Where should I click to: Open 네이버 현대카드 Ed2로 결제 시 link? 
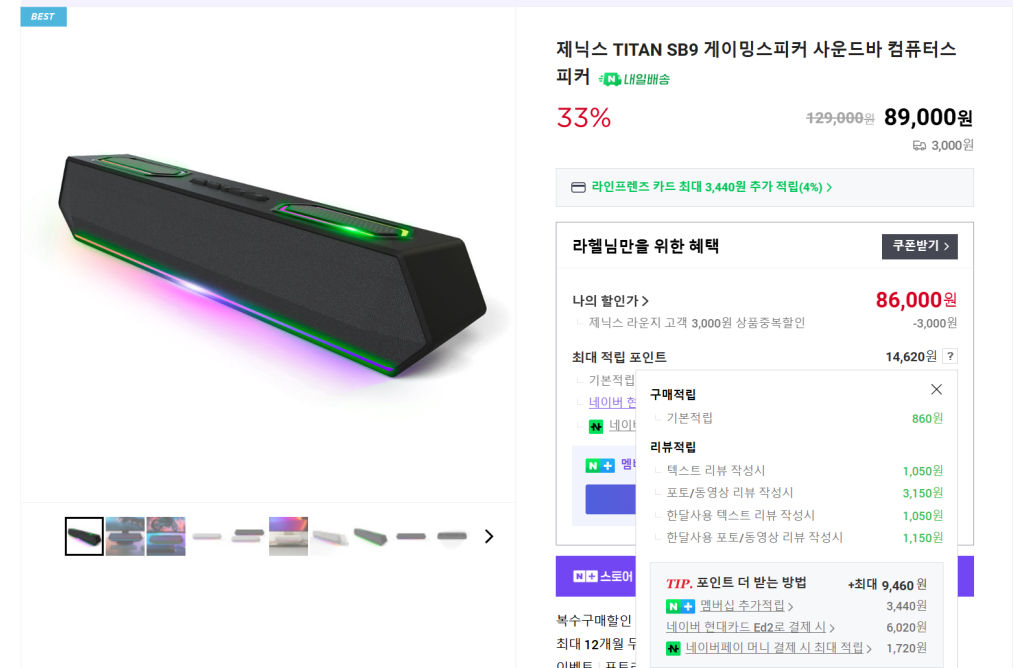[750, 627]
